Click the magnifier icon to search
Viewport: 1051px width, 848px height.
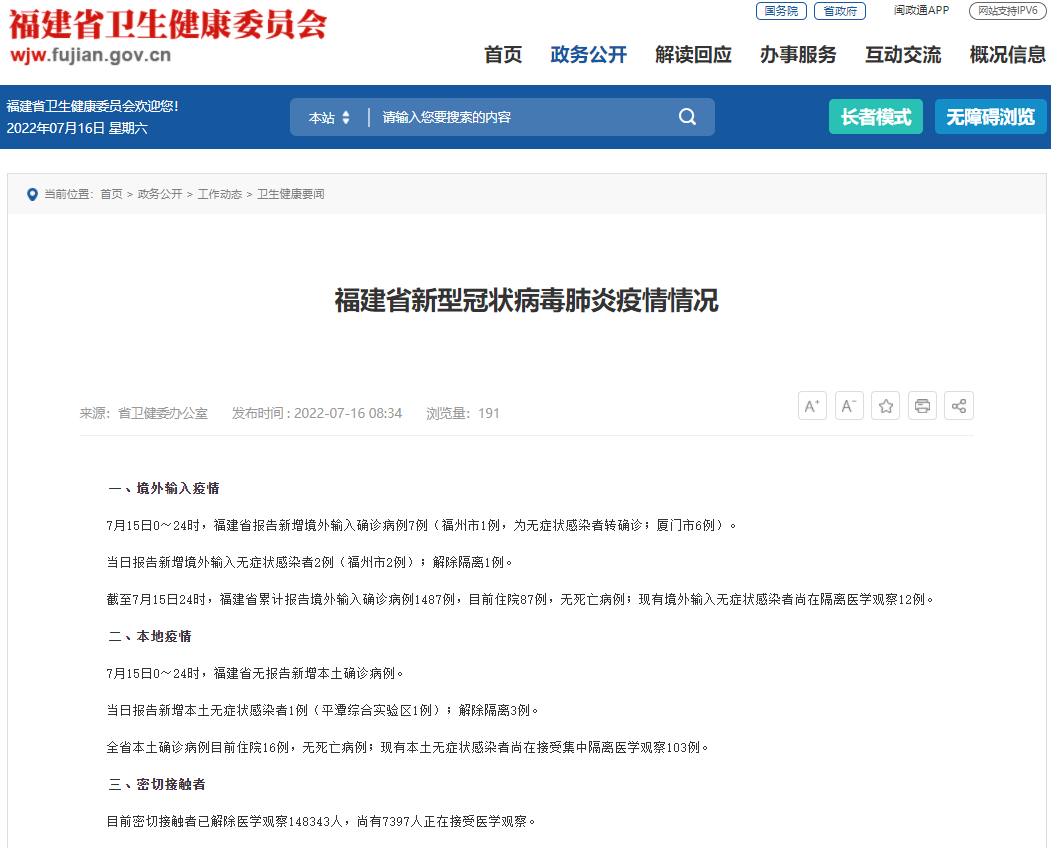pyautogui.click(x=687, y=116)
